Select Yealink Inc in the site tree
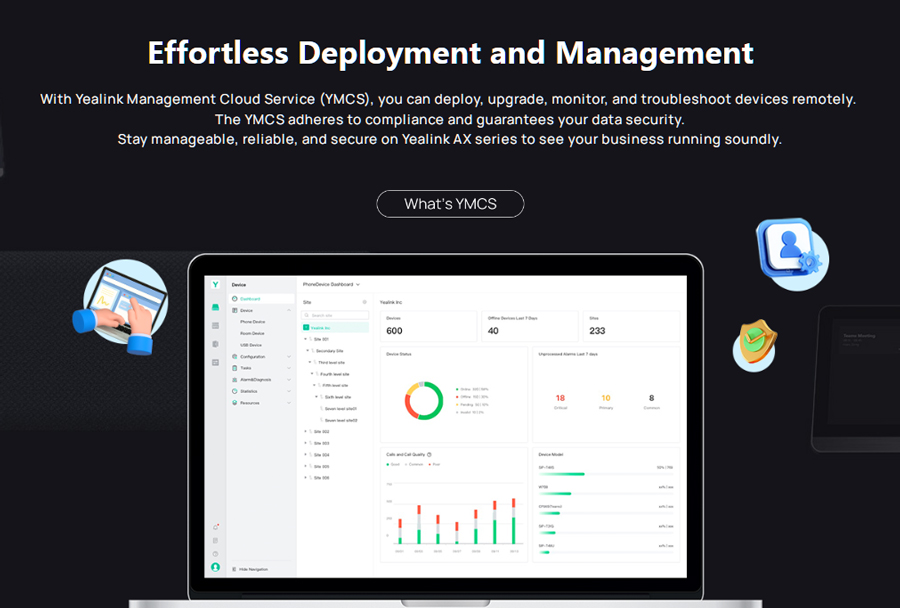 pyautogui.click(x=320, y=327)
